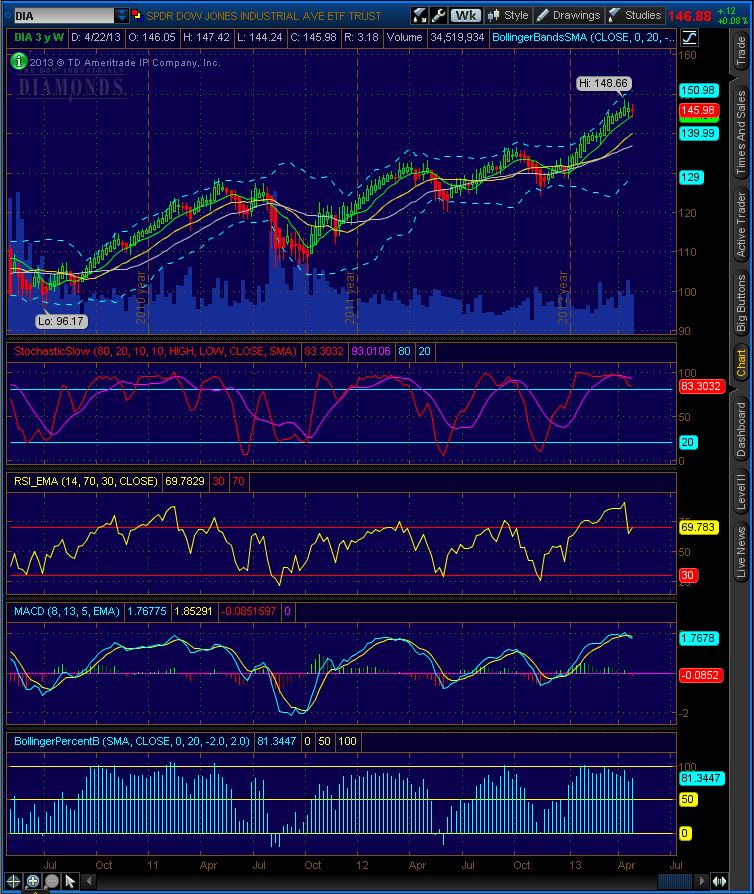754x894 pixels.
Task: Click the scroll left arrow on time axis
Action: pos(88,881)
